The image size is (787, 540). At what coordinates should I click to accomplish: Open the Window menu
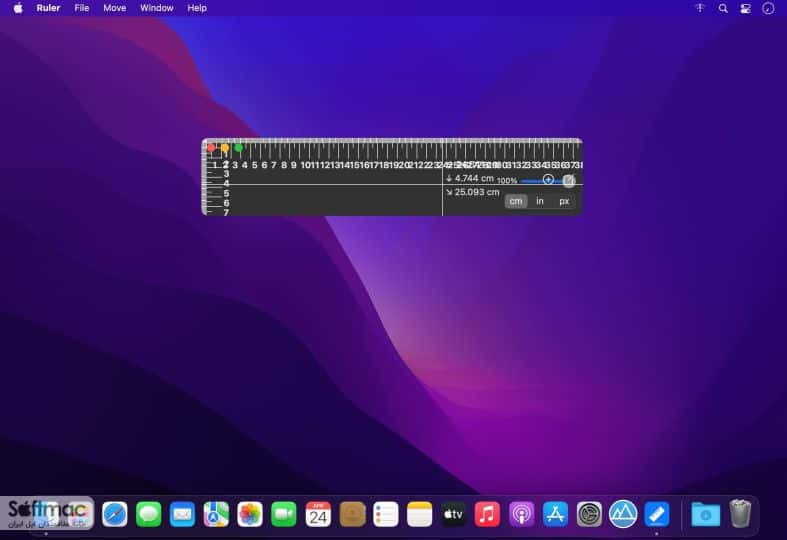coord(157,8)
